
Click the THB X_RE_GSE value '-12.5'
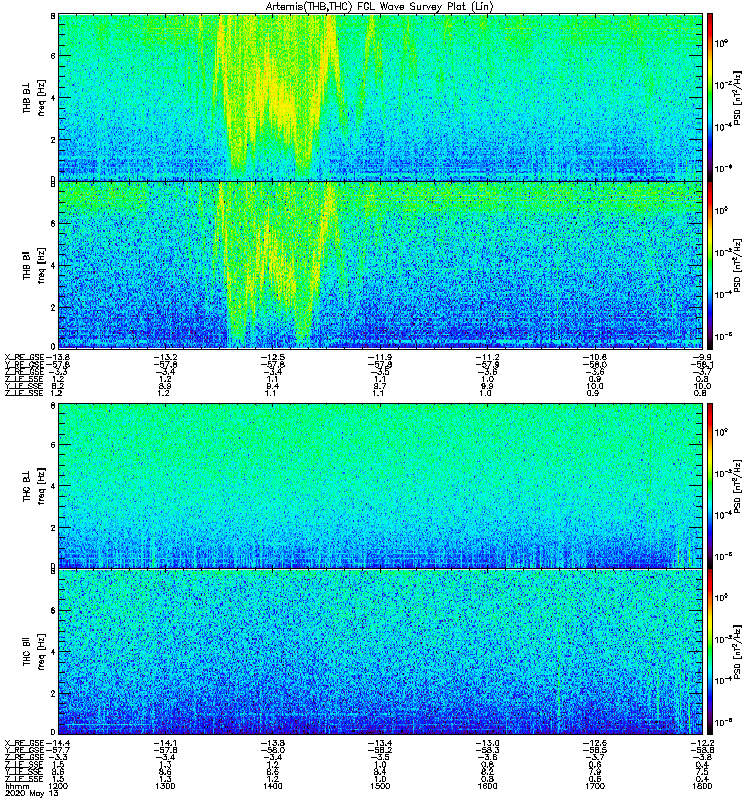(x=272, y=357)
